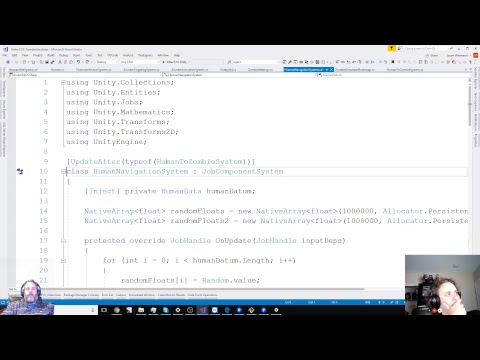Click the Attach to Unity button
Image resolution: width=480 pixels, height=360 pixels.
pos(175,62)
